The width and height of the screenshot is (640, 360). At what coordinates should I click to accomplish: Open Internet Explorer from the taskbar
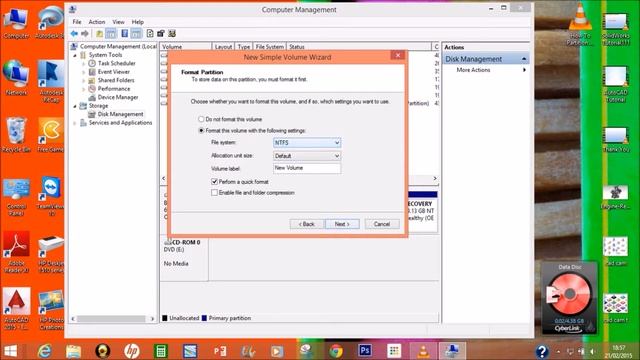[44, 351]
